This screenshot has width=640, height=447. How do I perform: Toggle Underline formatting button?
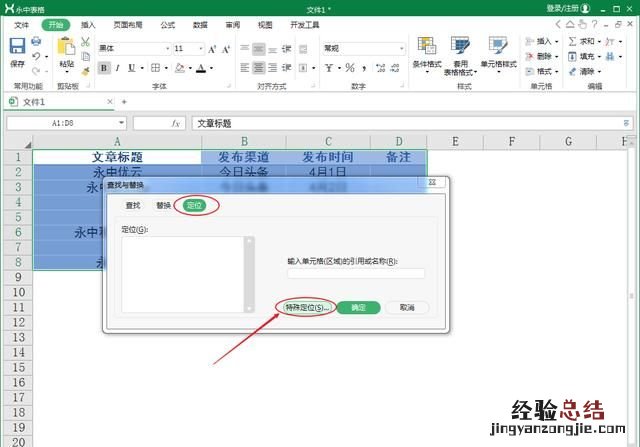coord(132,68)
